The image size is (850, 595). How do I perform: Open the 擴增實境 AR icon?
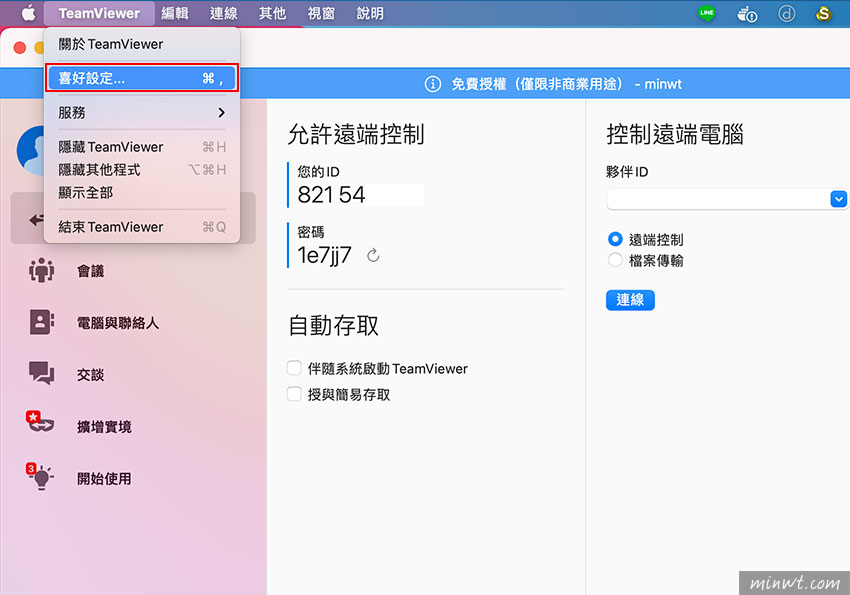pos(40,423)
